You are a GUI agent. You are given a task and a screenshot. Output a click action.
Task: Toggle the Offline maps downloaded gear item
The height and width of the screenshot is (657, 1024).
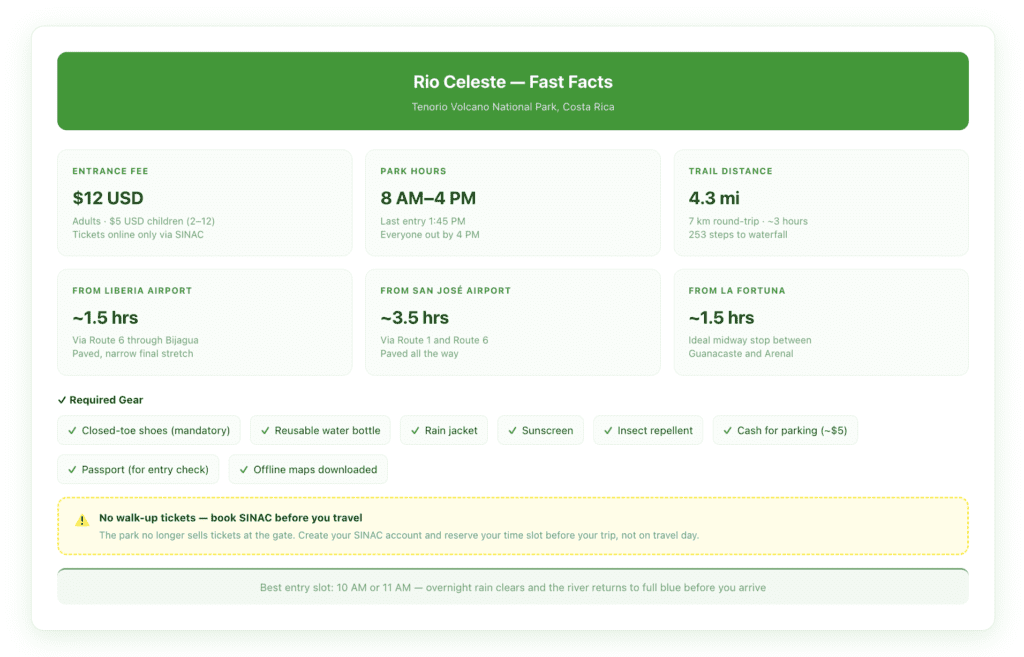tap(307, 469)
